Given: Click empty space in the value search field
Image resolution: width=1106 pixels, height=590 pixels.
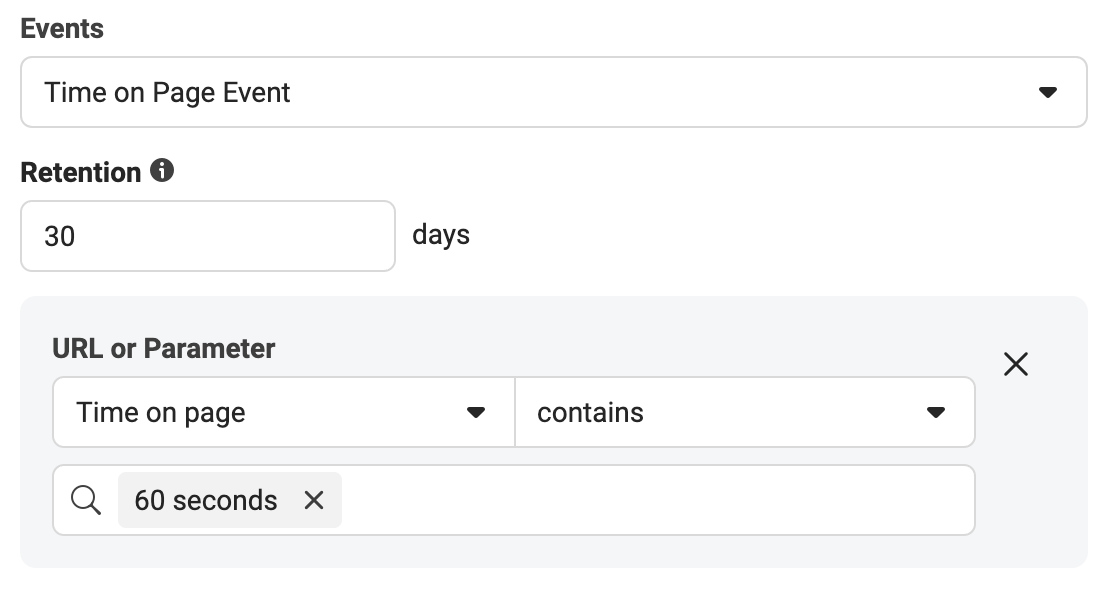Looking at the screenshot, I should (656, 500).
